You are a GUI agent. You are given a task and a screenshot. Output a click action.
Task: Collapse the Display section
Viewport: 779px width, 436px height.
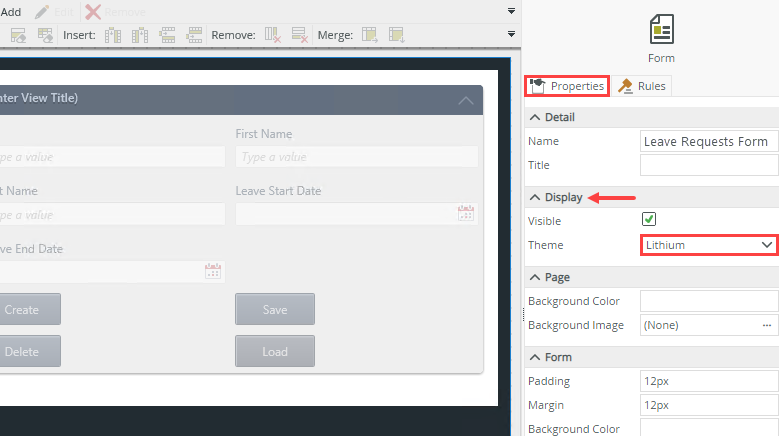[535, 197]
